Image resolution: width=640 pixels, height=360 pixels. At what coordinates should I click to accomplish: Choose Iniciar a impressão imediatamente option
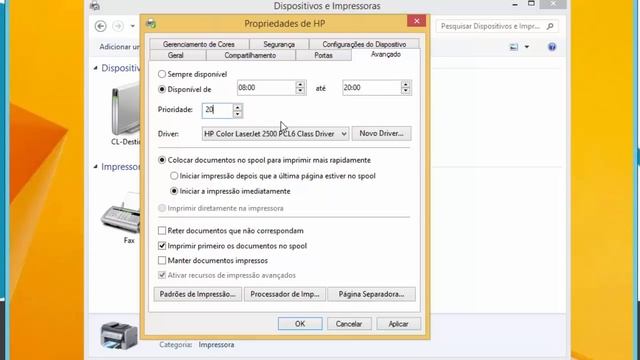click(x=174, y=191)
